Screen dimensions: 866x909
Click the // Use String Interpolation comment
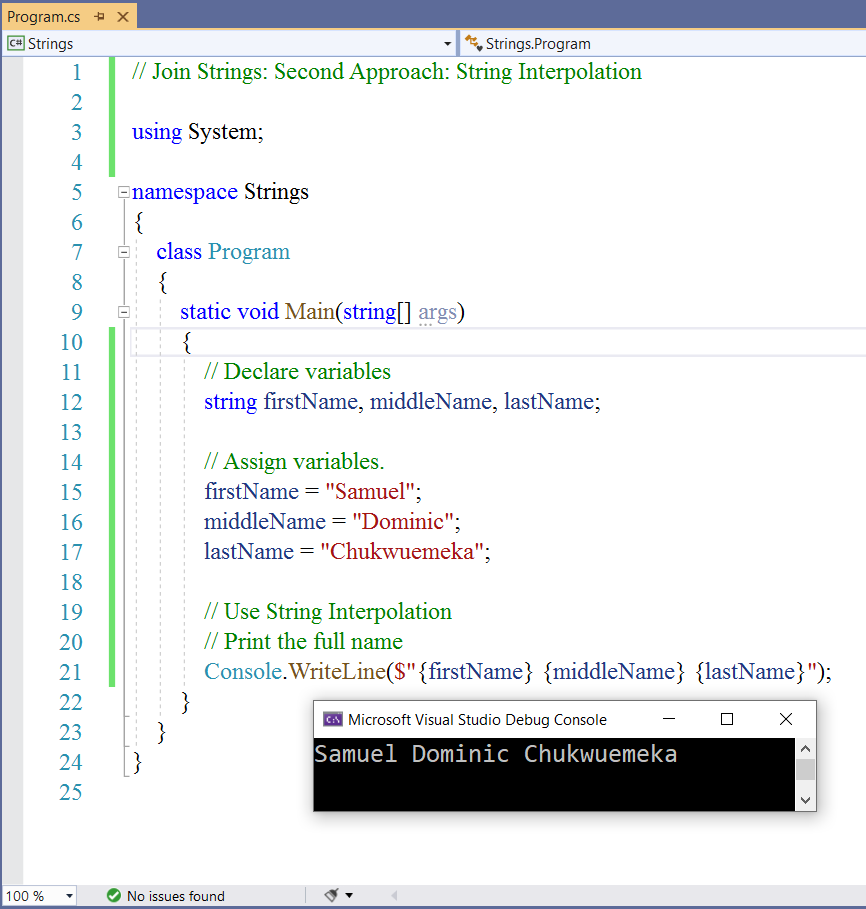pyautogui.click(x=328, y=612)
